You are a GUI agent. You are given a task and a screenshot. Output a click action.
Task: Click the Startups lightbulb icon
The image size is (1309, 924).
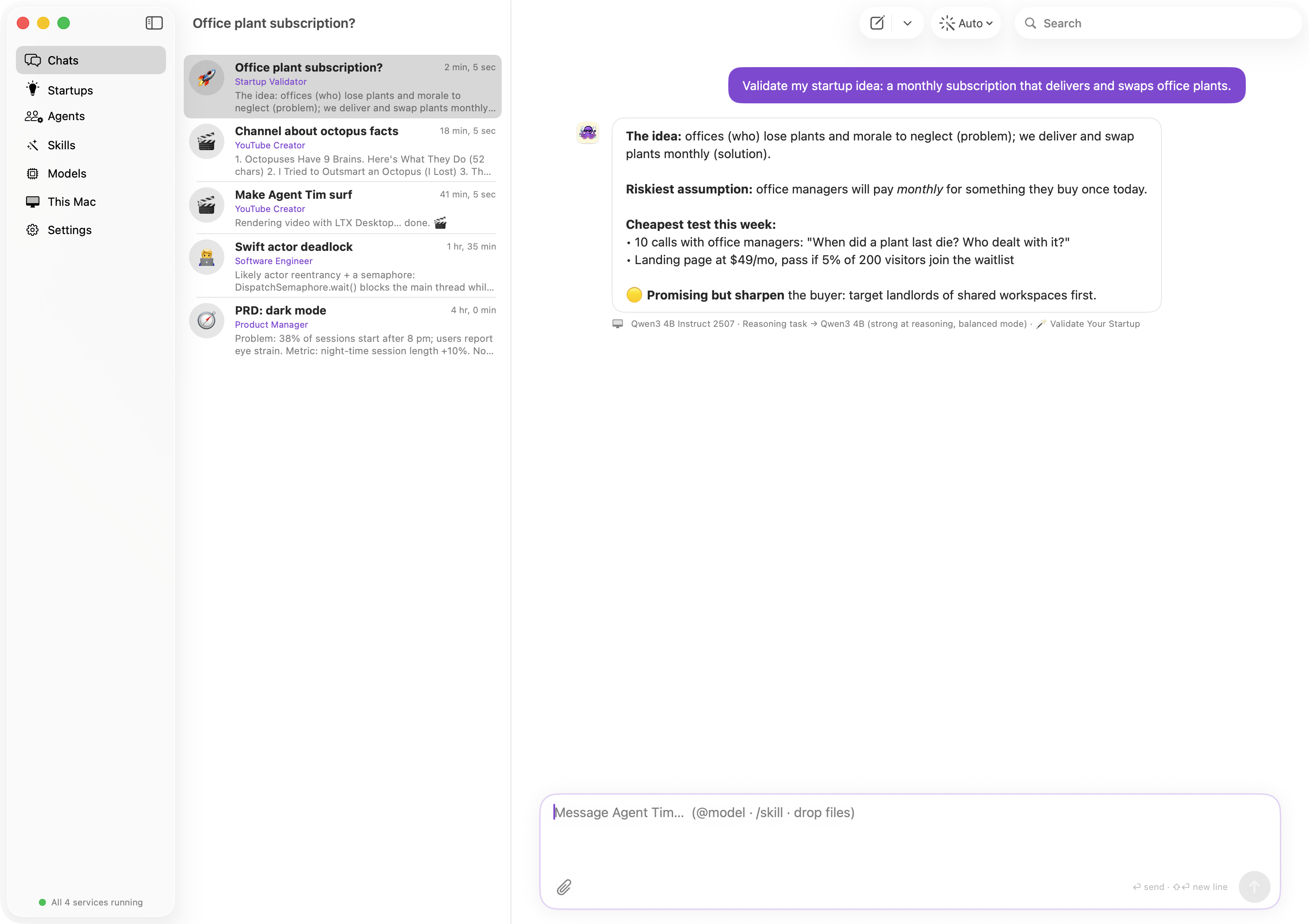pyautogui.click(x=33, y=89)
